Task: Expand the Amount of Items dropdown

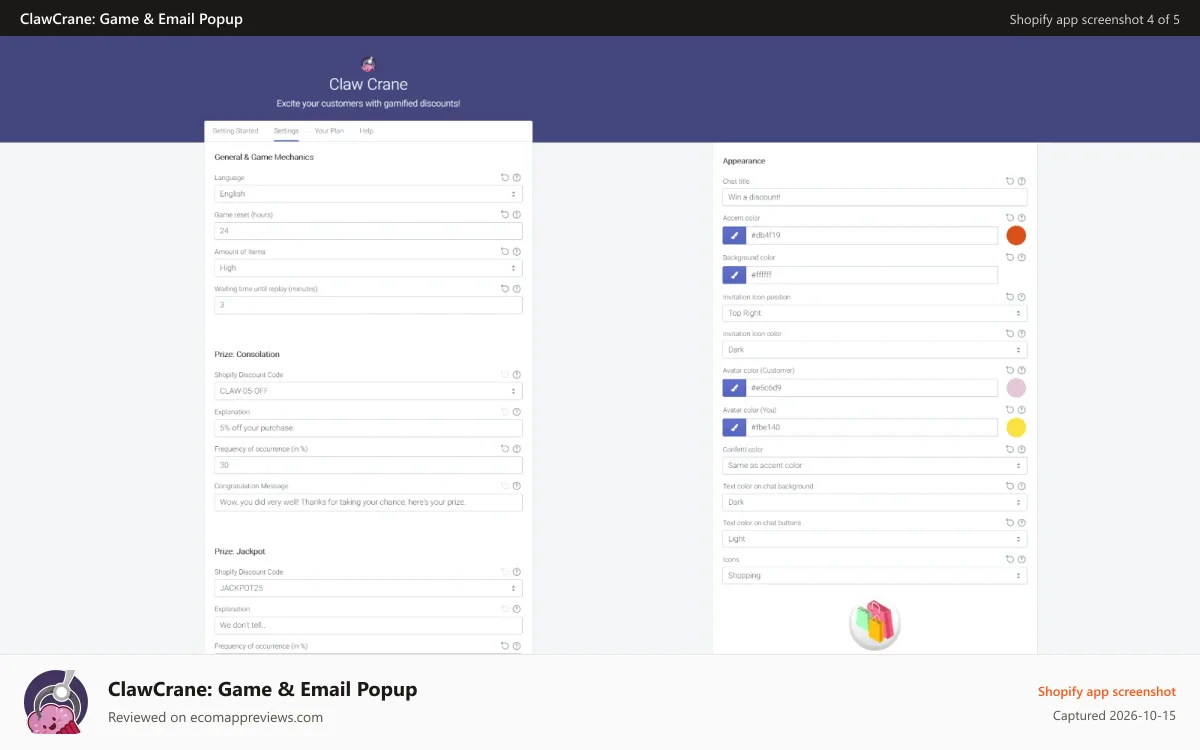Action: [x=368, y=268]
